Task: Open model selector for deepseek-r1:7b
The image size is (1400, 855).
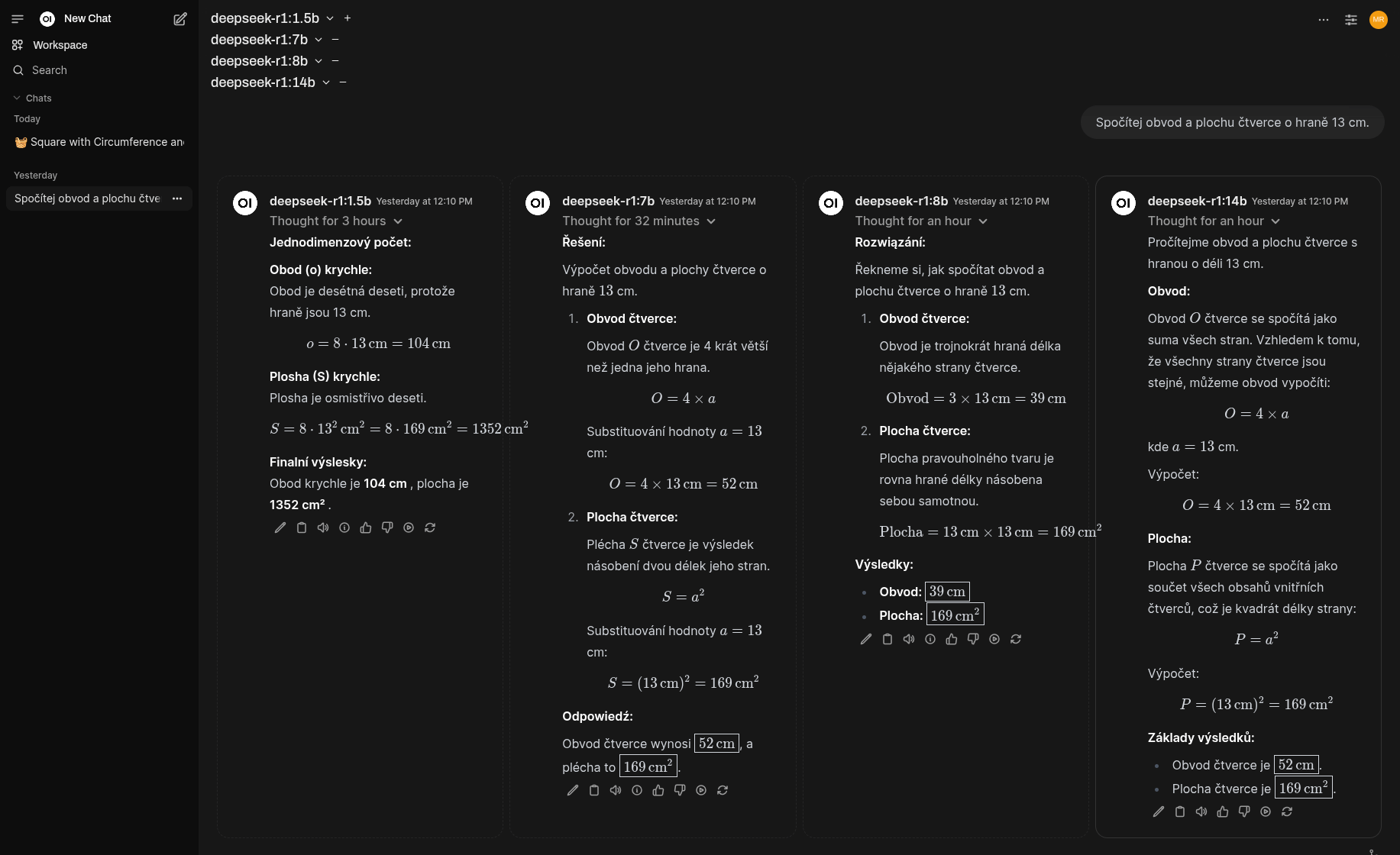Action: (267, 40)
